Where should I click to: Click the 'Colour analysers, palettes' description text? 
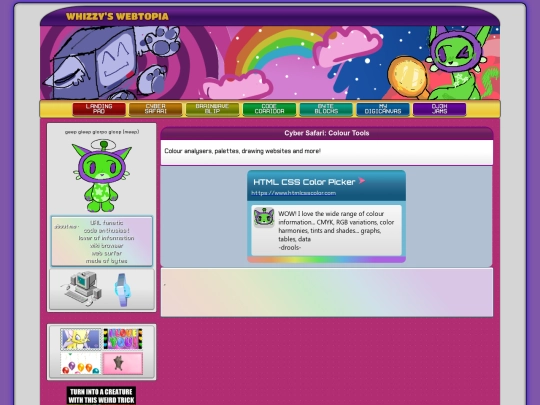242,151
